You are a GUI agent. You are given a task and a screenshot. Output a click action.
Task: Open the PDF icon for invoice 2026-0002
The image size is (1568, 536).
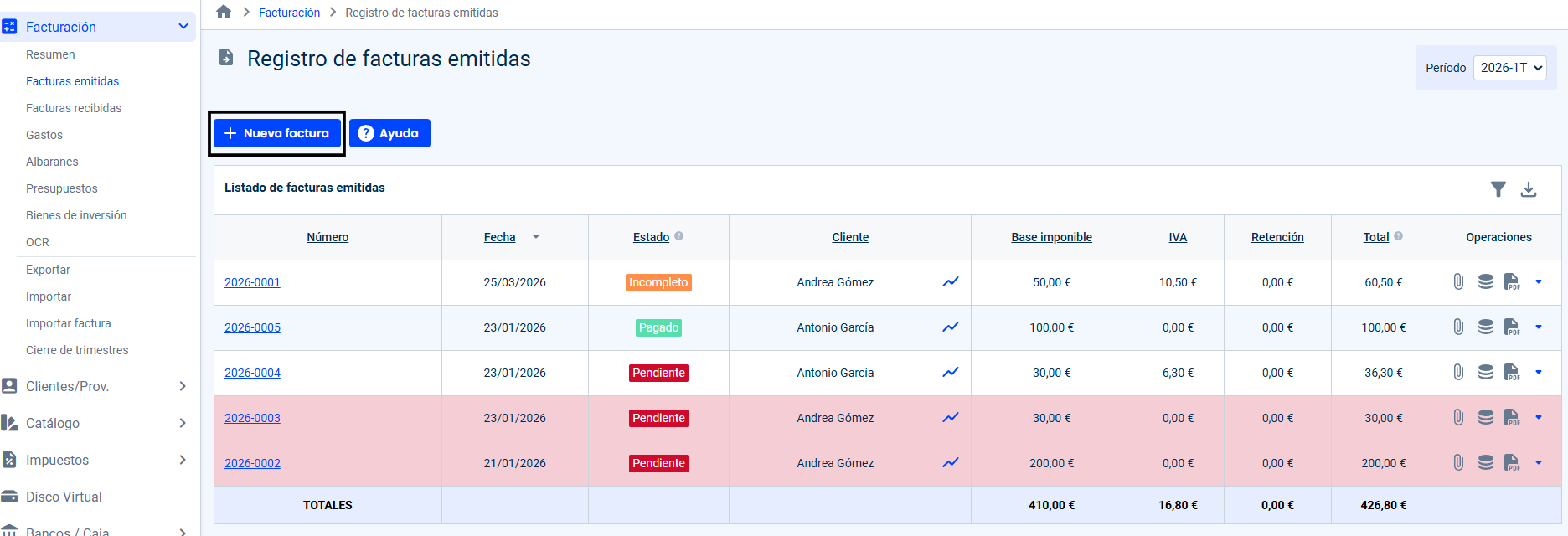(x=1512, y=463)
